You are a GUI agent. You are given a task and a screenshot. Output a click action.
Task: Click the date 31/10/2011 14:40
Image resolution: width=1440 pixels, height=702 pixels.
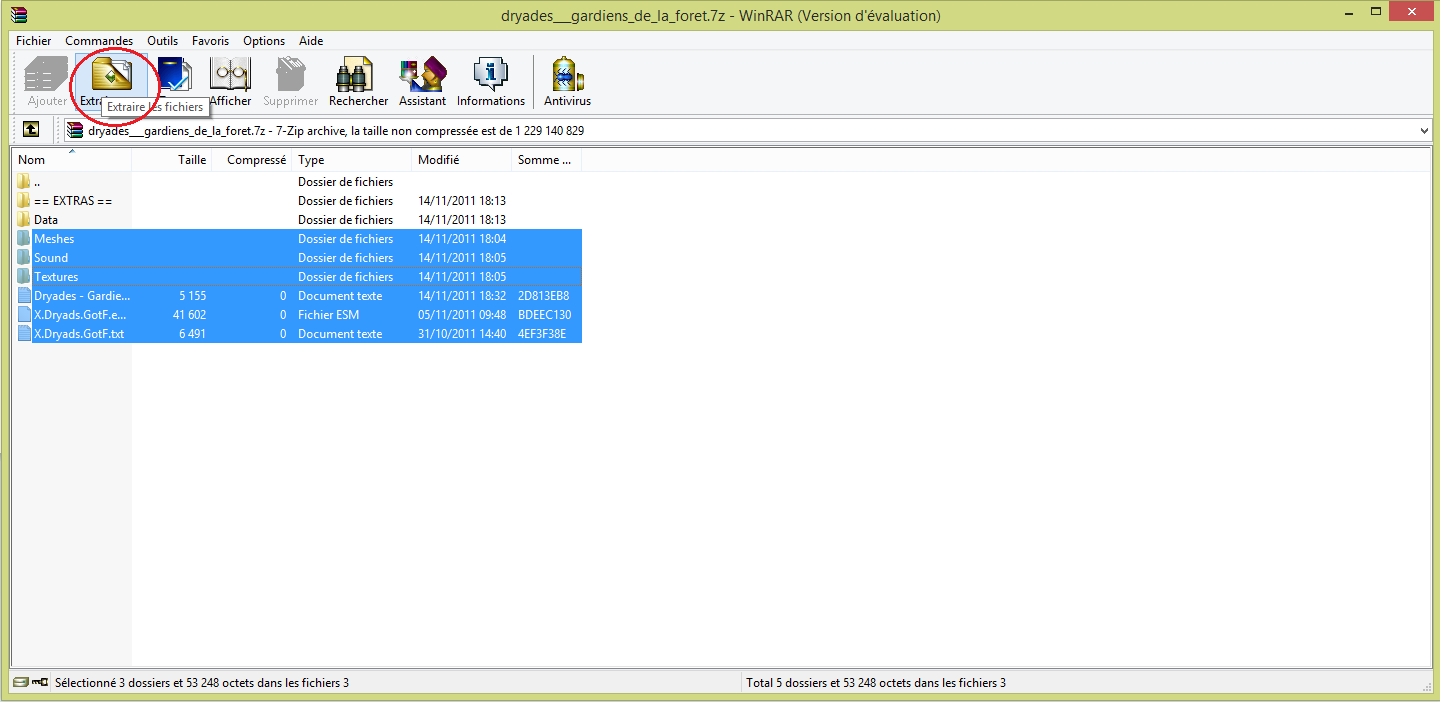pos(462,334)
